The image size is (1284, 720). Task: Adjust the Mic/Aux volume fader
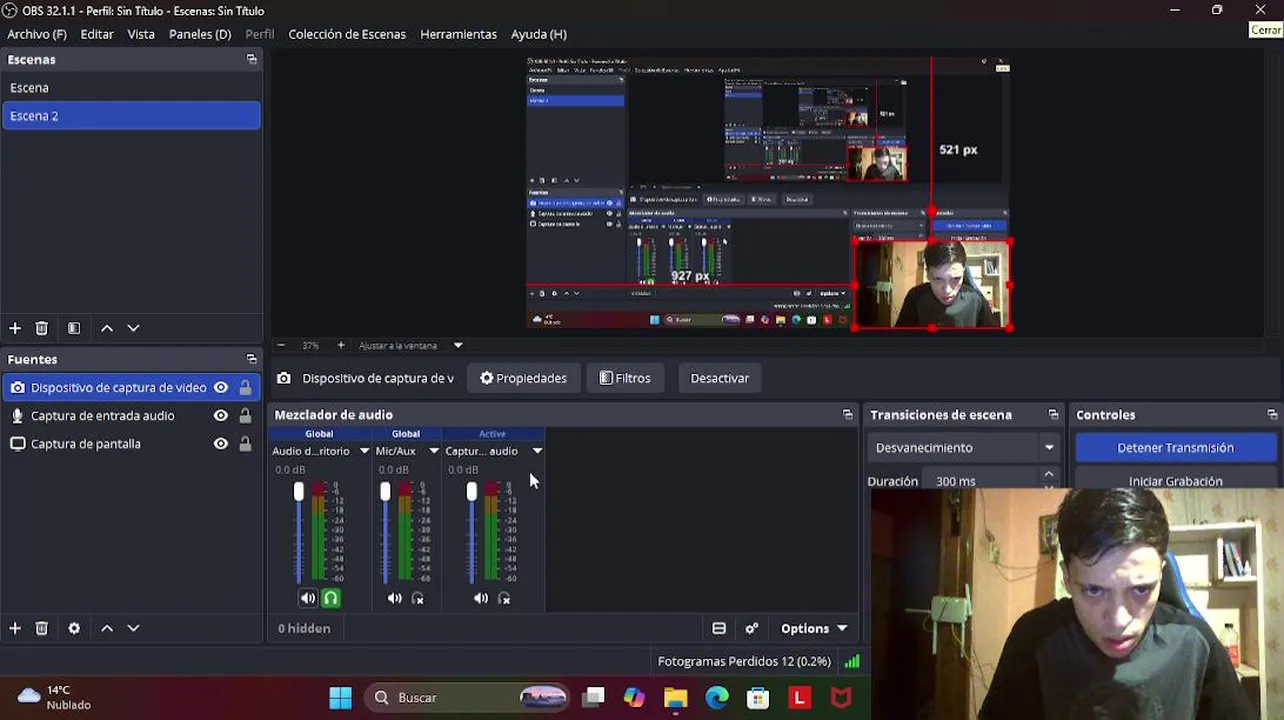385,491
